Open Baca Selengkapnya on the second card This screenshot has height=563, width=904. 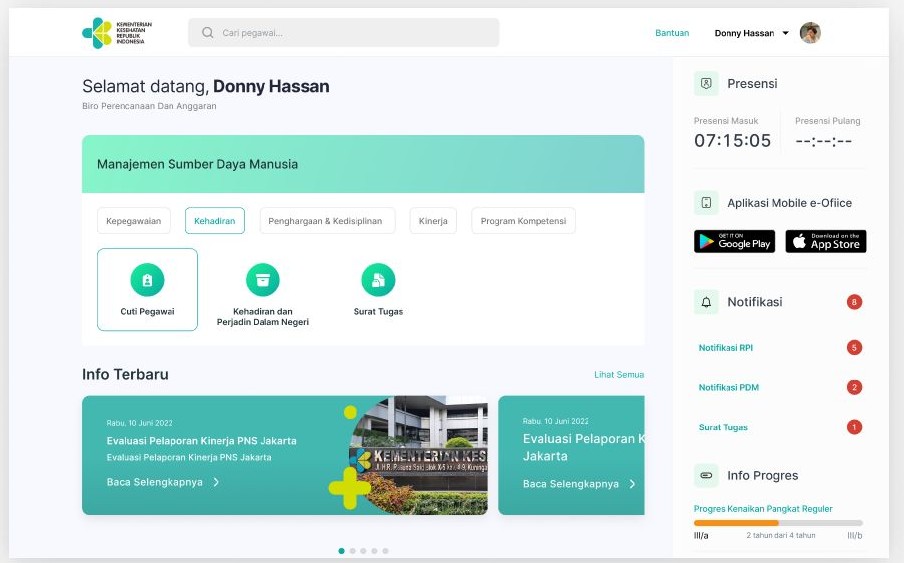click(571, 484)
